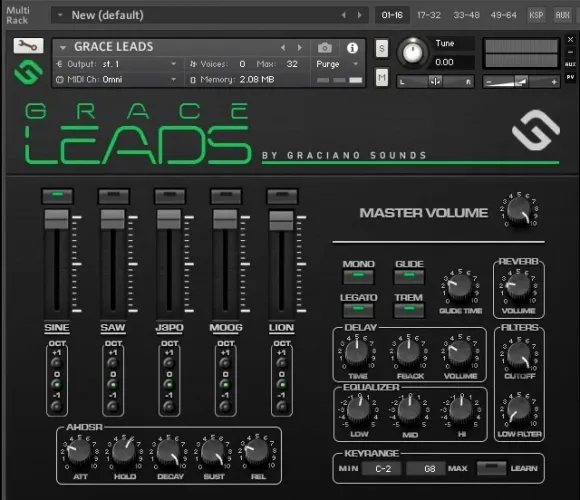Toggle the MONO button
This screenshot has width=580, height=500.
click(358, 277)
